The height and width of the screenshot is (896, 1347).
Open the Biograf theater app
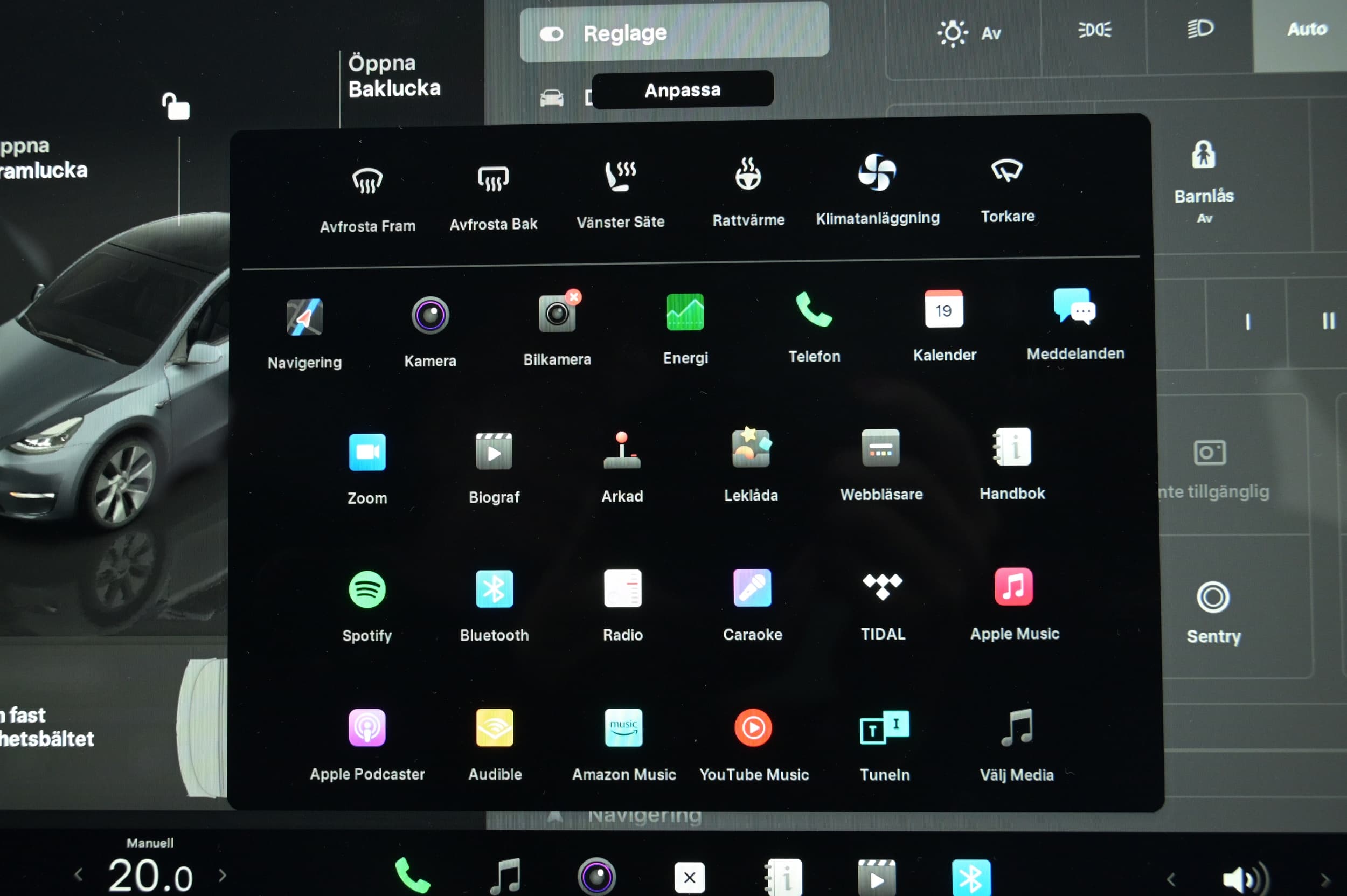[494, 468]
